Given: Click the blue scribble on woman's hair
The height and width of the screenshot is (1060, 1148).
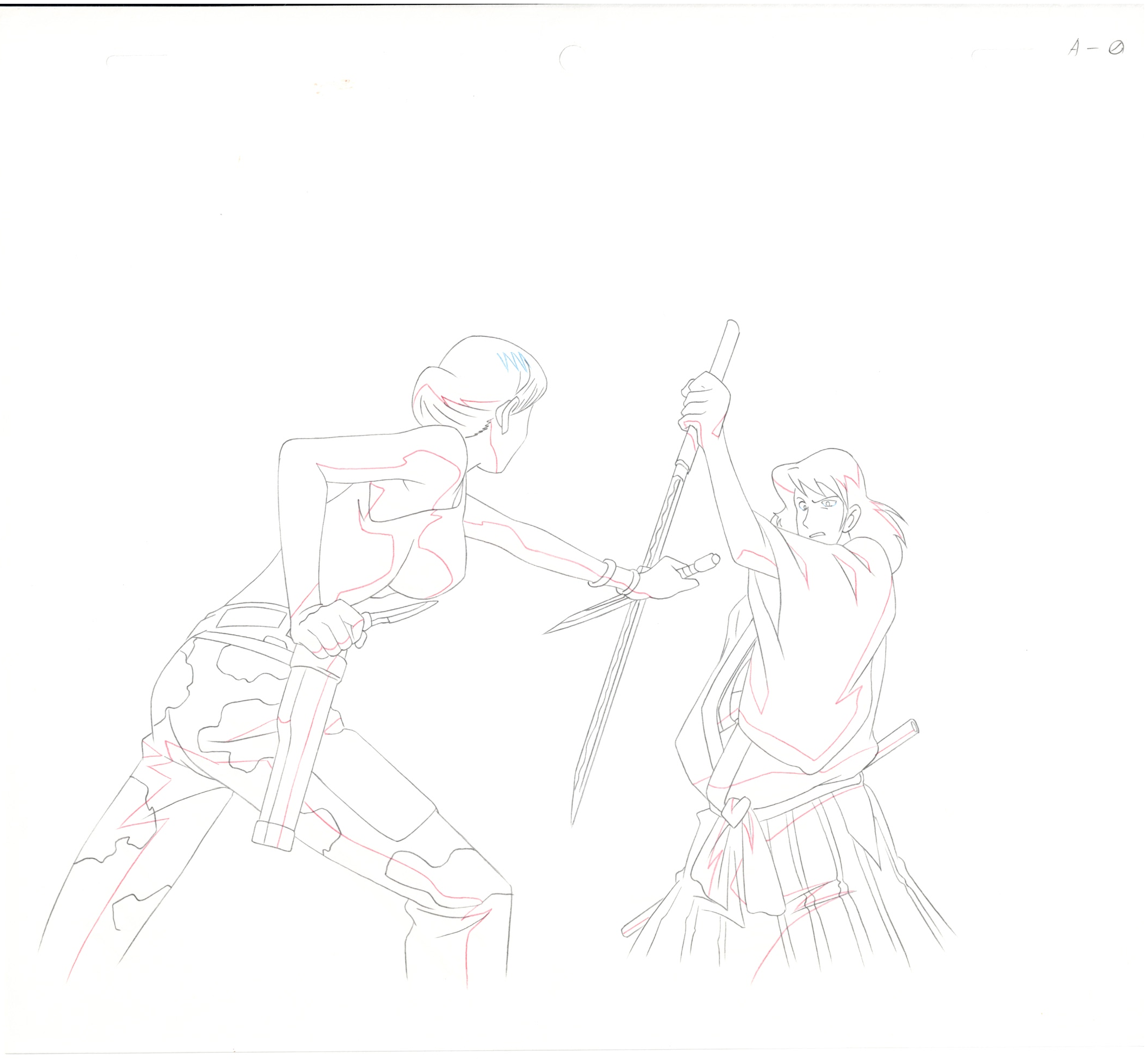Looking at the screenshot, I should [x=512, y=361].
